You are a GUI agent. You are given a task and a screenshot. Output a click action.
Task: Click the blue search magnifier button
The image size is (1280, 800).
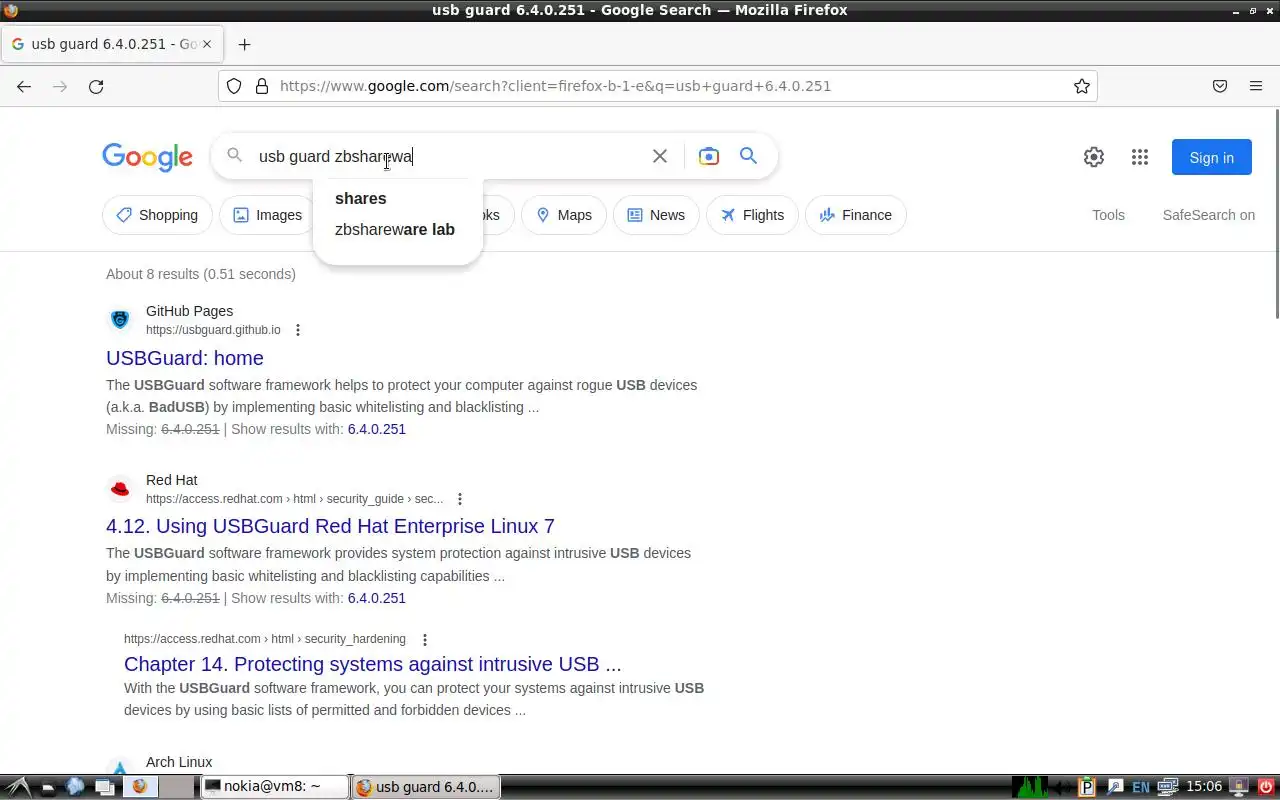[748, 156]
